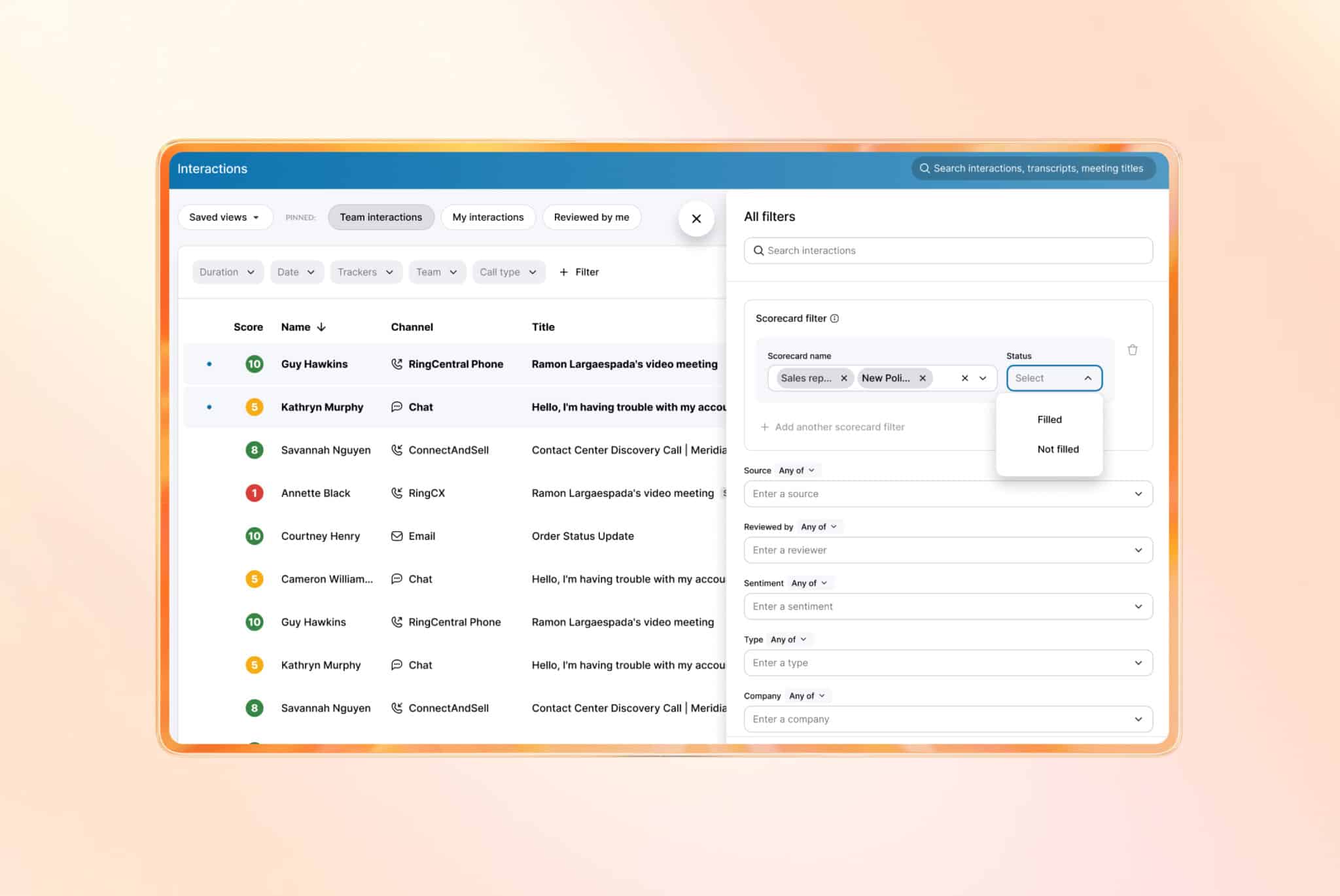Sort by Name column arrow

(x=321, y=327)
